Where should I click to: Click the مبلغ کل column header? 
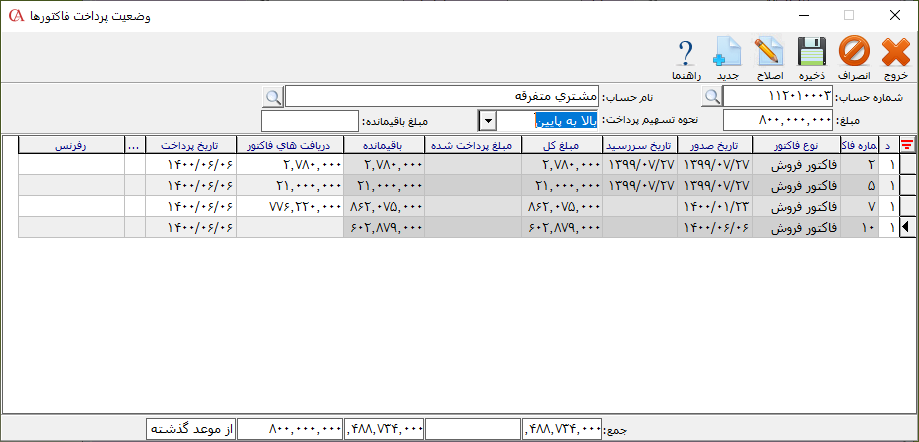[x=563, y=144]
